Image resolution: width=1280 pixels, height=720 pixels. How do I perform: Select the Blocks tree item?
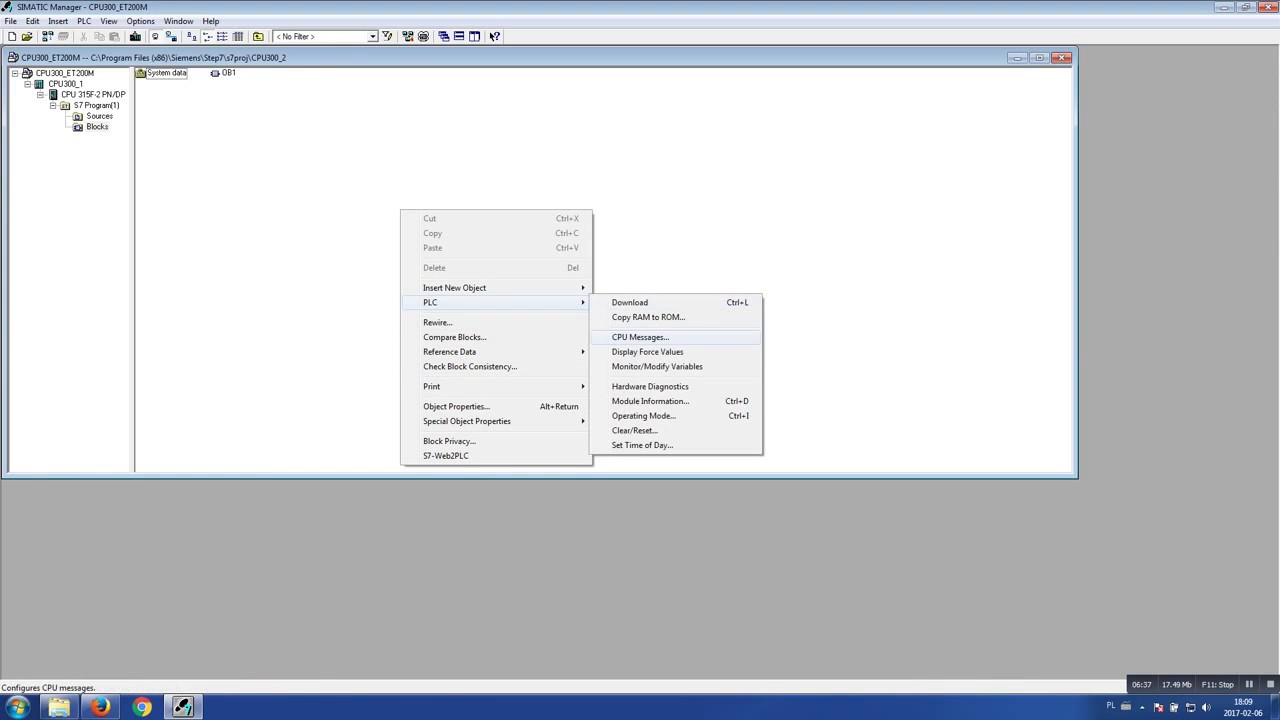pyautogui.click(x=97, y=127)
